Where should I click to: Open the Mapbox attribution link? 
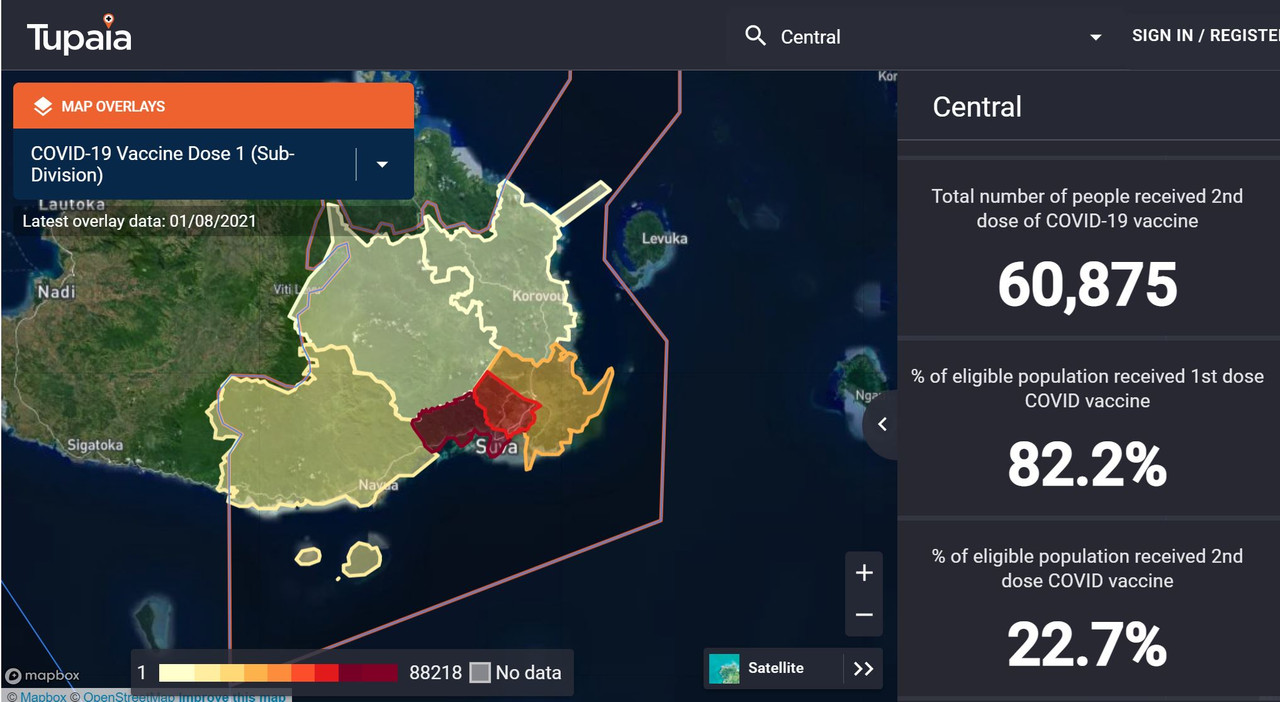(x=43, y=696)
